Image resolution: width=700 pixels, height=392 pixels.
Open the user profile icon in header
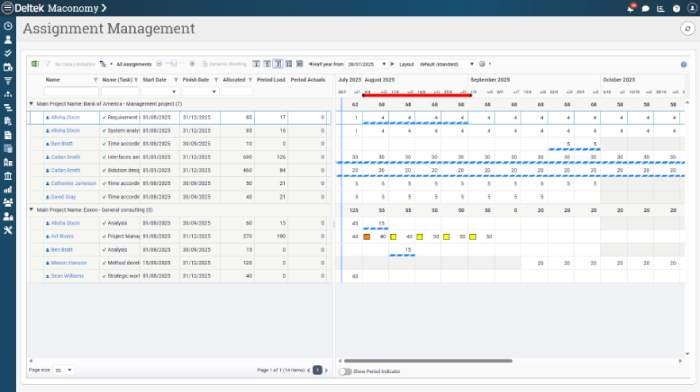[x=692, y=8]
